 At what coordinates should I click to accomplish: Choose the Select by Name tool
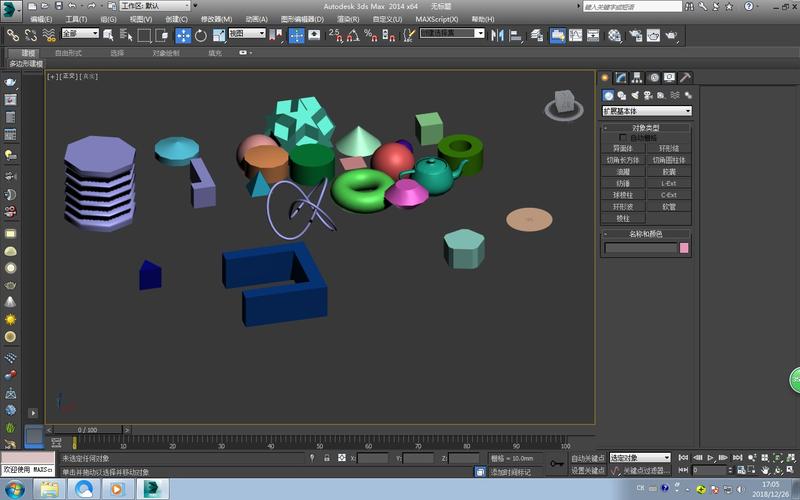(x=126, y=35)
